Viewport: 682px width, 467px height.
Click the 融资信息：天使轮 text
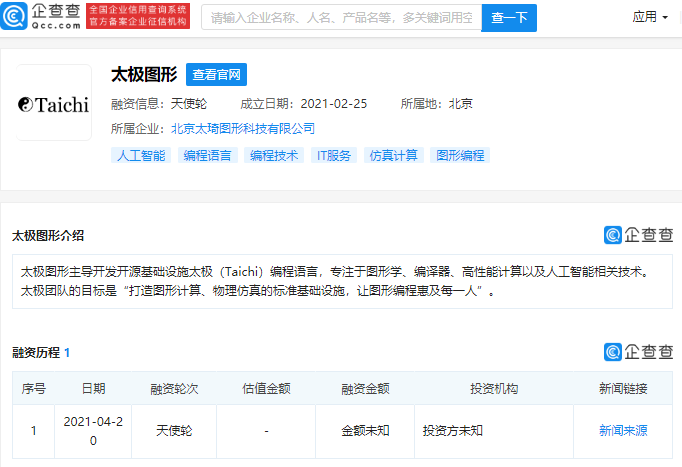(x=159, y=104)
